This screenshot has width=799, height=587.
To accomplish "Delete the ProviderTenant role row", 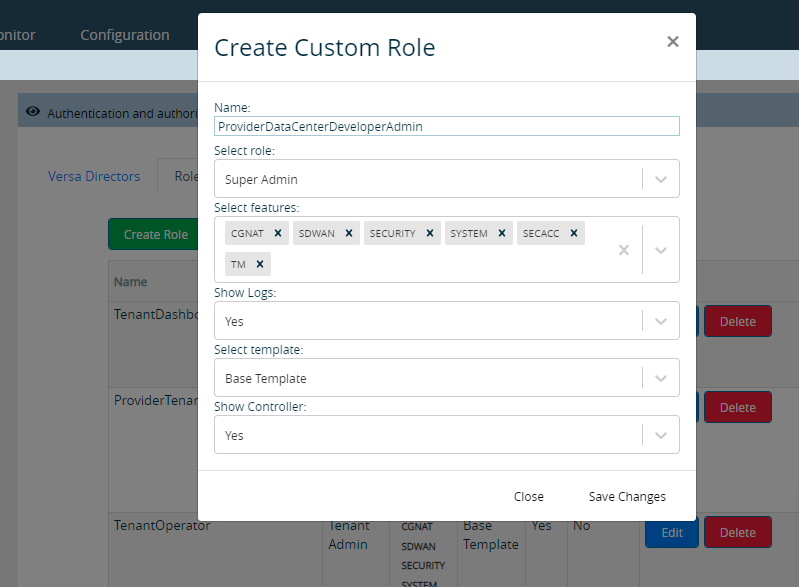I will click(737, 408).
